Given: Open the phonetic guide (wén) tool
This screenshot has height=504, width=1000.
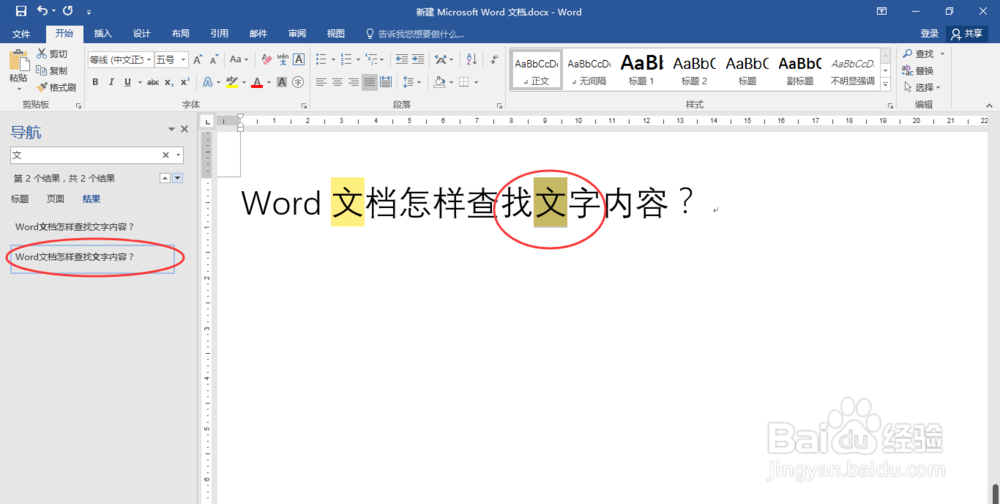Looking at the screenshot, I should [283, 59].
